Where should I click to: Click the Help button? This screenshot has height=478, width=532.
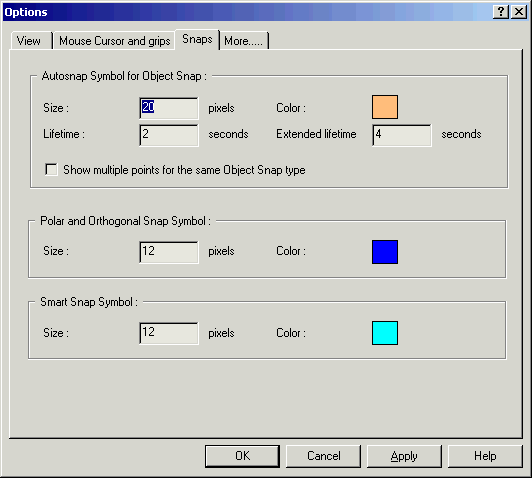coord(485,456)
